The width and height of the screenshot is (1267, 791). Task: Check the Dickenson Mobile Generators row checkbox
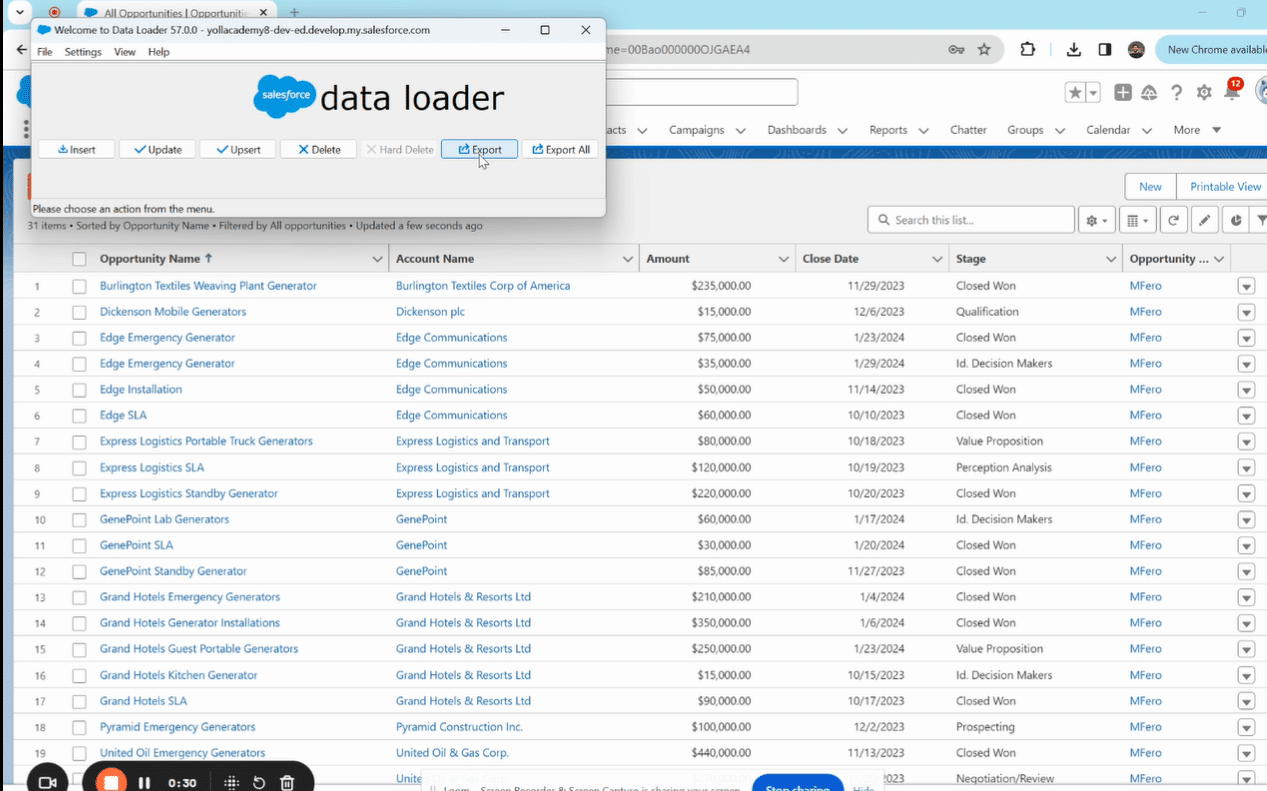79,312
